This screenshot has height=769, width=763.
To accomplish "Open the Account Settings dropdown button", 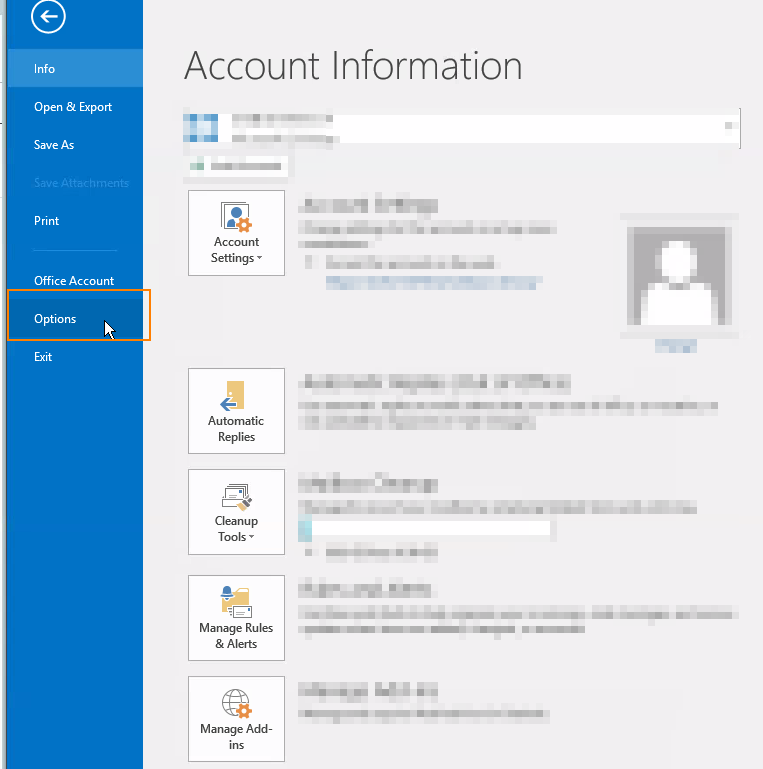I will (236, 233).
